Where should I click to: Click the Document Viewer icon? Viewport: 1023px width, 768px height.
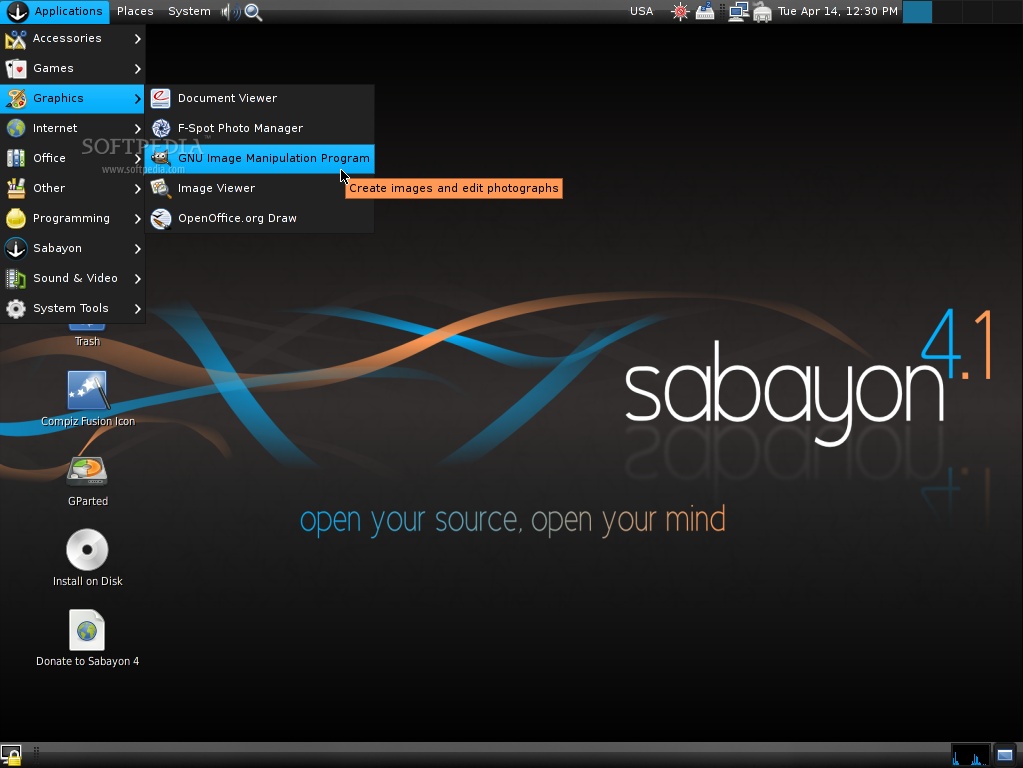coord(160,99)
